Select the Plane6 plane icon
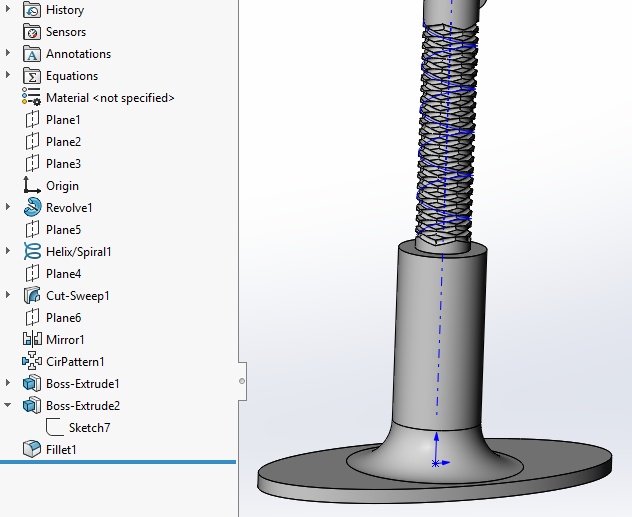The width and height of the screenshot is (632, 517). click(x=32, y=318)
